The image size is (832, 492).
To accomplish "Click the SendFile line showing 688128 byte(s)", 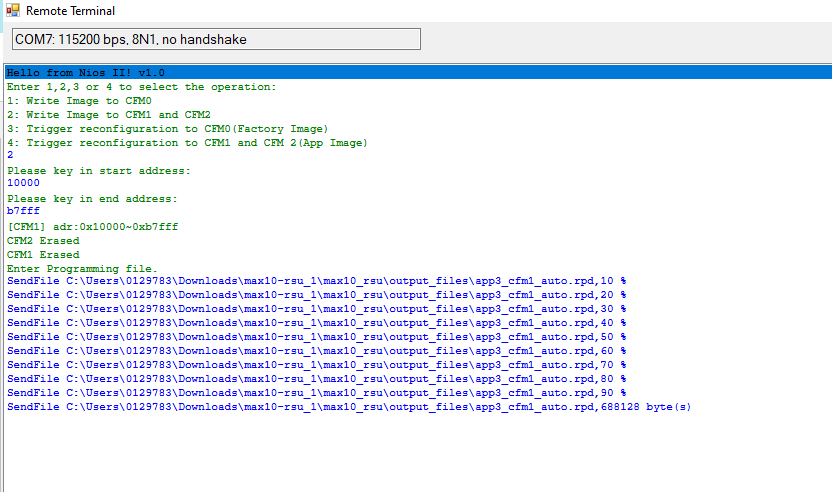I will [x=348, y=407].
